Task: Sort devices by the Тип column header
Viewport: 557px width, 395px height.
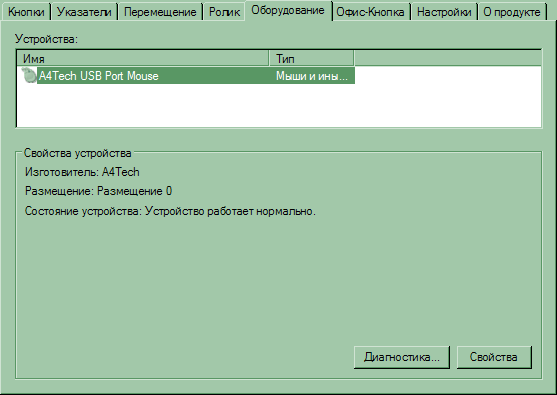Action: [312, 58]
